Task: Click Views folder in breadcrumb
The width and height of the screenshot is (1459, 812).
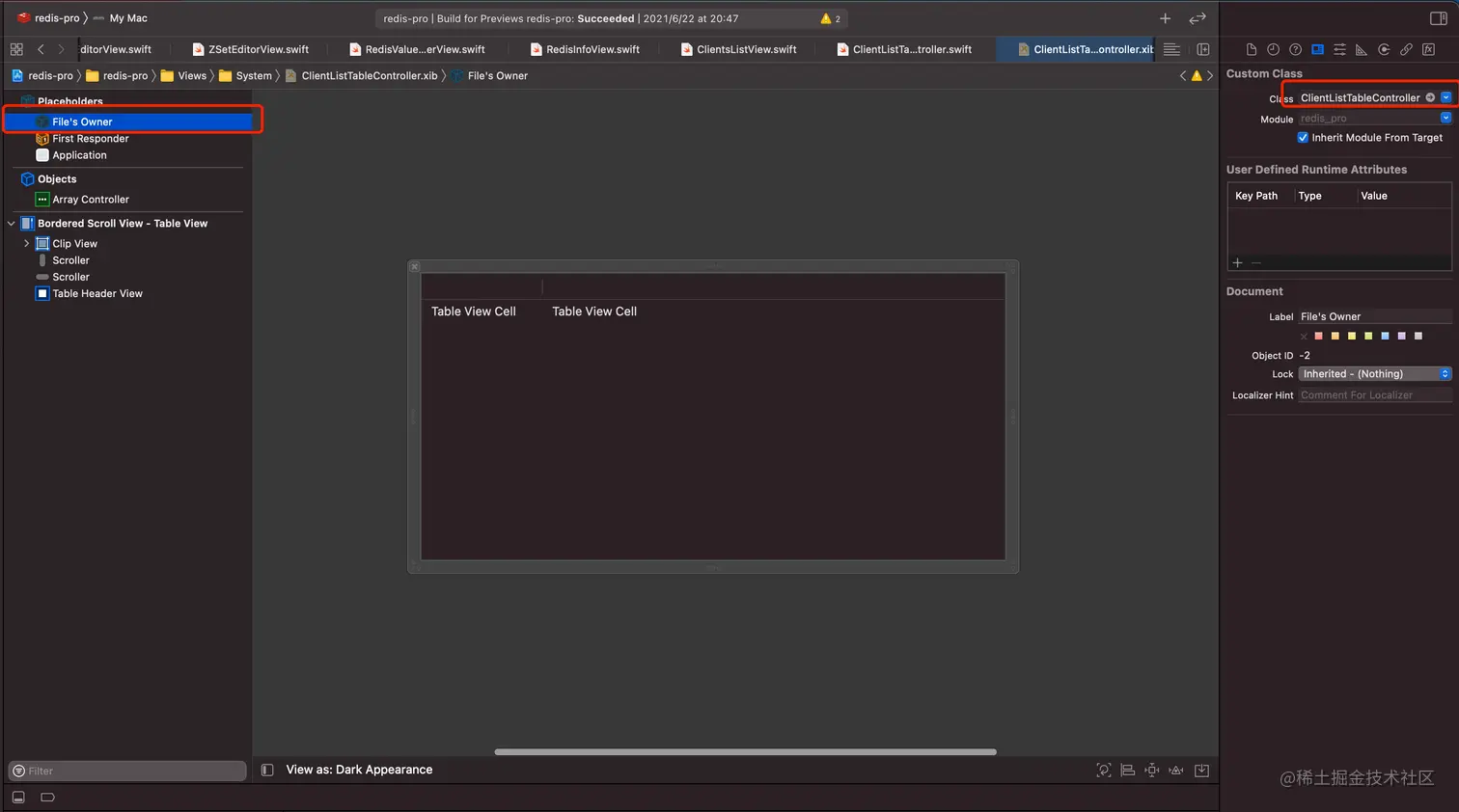Action: coord(183,75)
